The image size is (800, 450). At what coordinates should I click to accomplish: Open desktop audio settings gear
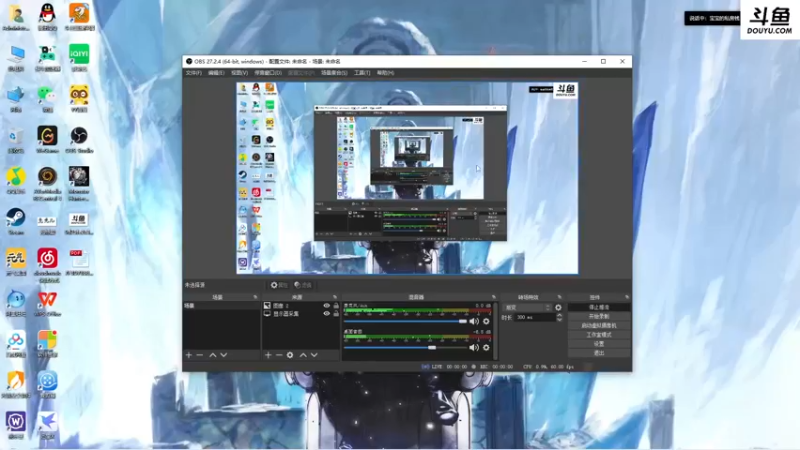(x=486, y=347)
